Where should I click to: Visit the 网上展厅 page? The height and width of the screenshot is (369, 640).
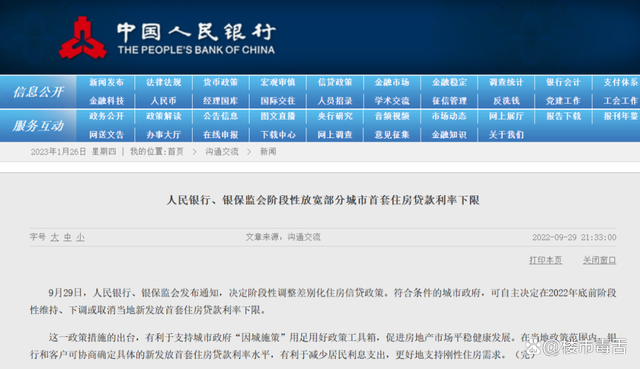coord(506,116)
